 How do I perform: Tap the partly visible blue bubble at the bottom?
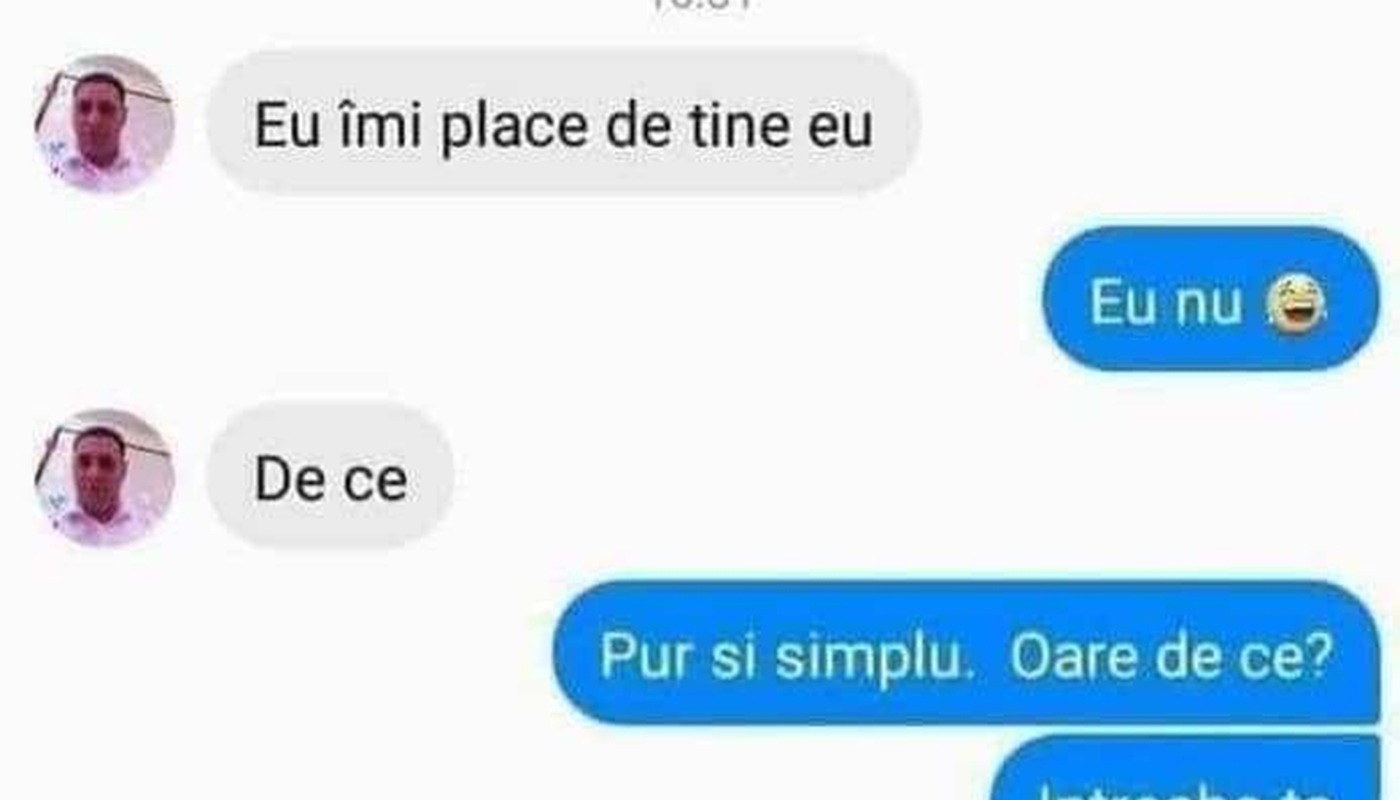[x=1188, y=770]
